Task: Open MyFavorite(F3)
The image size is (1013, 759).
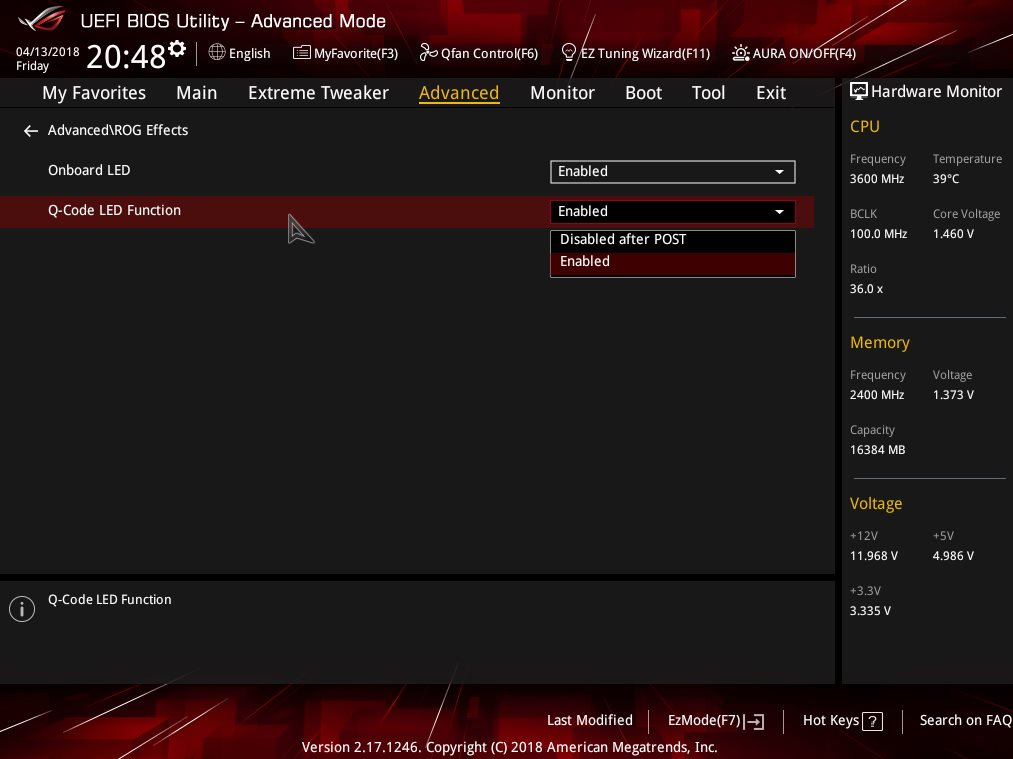Action: (x=356, y=54)
